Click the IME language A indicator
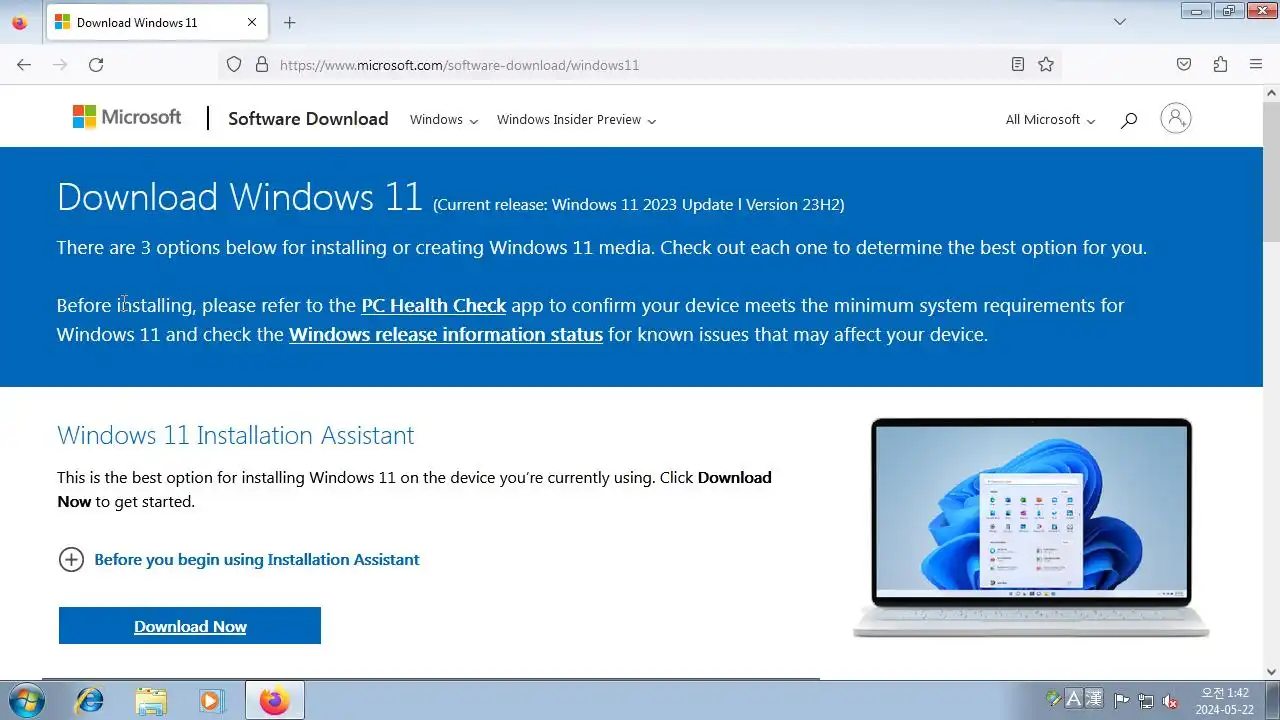This screenshot has width=1280, height=720. 1074,699
